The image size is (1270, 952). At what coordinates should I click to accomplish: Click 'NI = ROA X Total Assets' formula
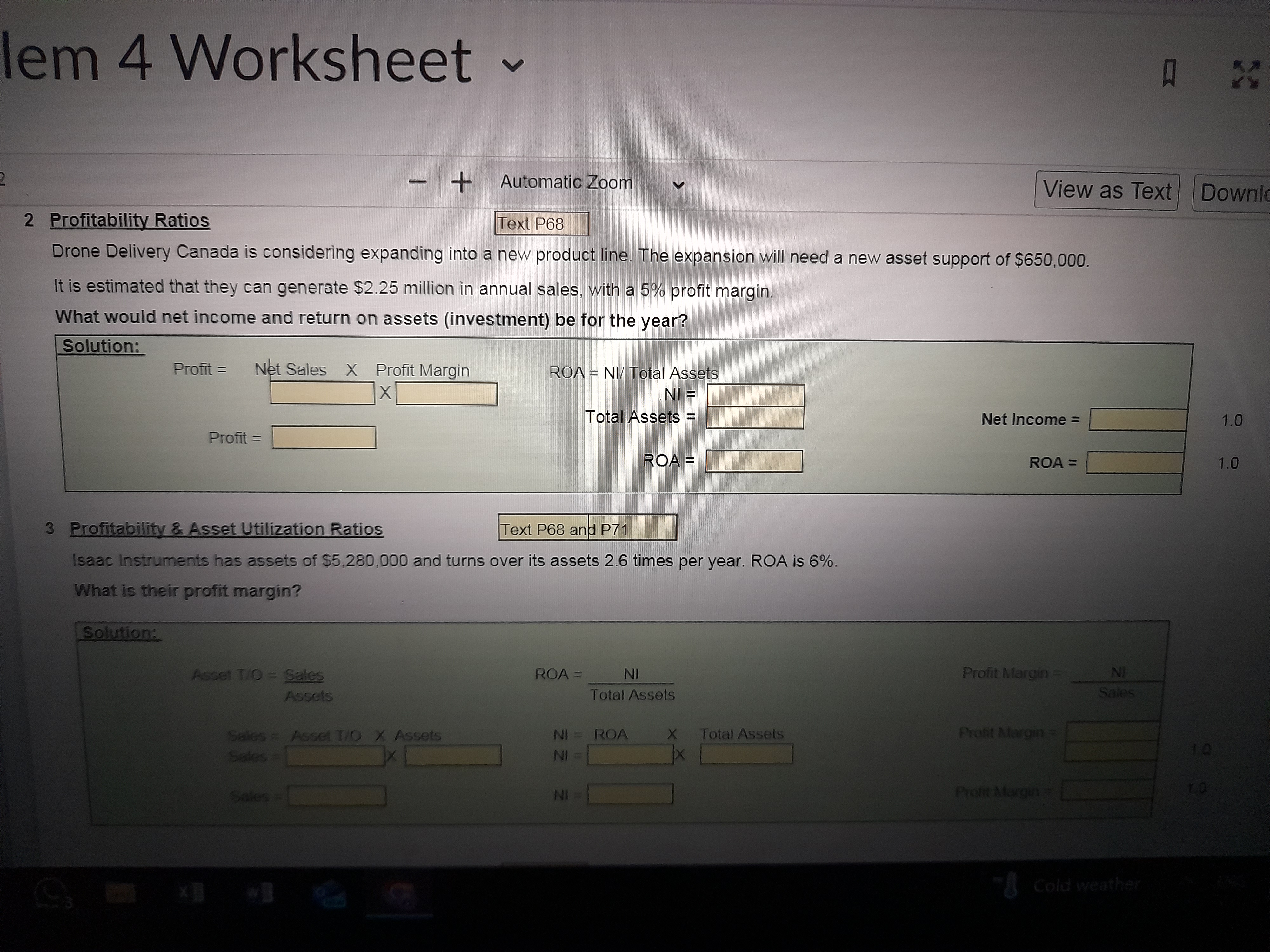668,734
